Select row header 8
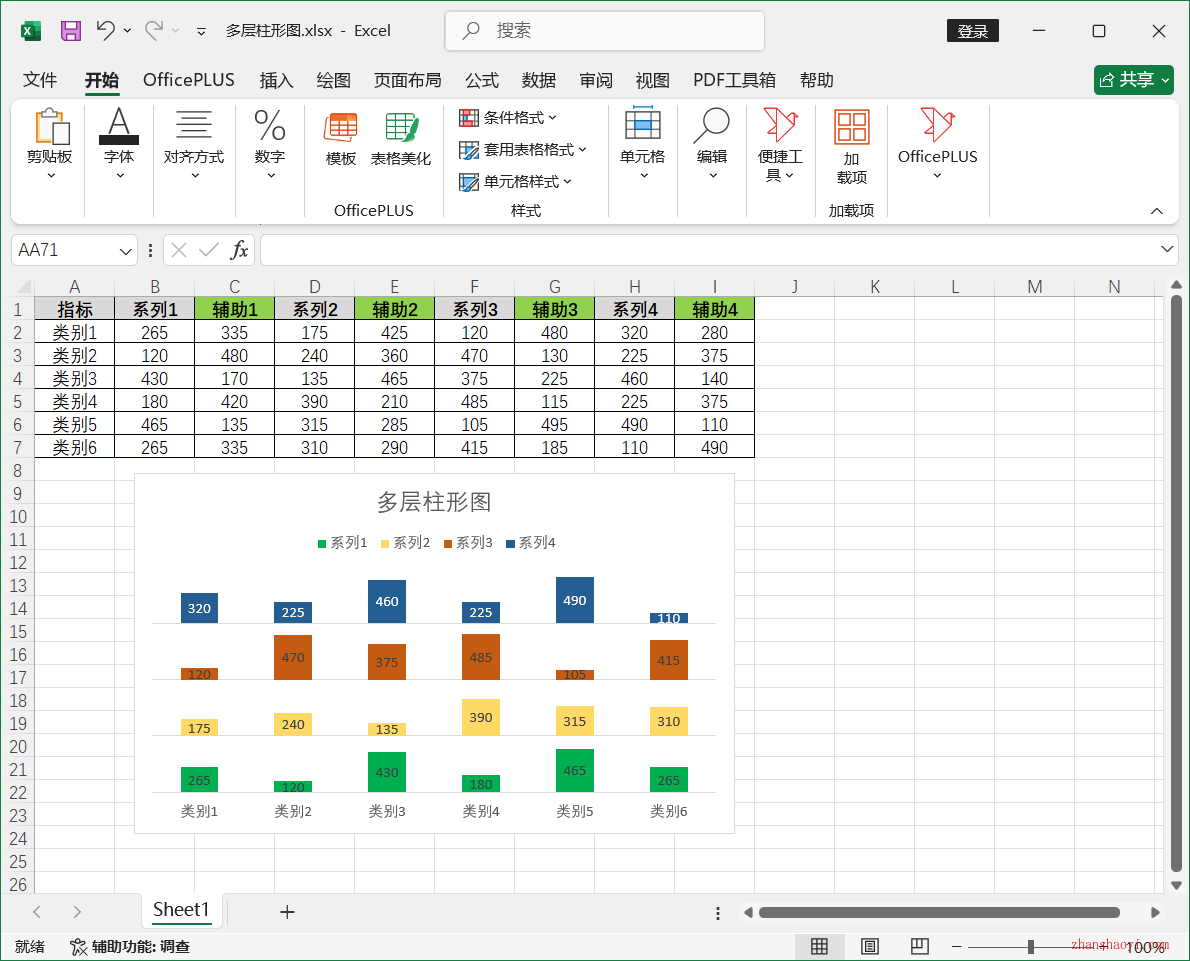Screen dimensions: 1190x961 [x=17, y=471]
